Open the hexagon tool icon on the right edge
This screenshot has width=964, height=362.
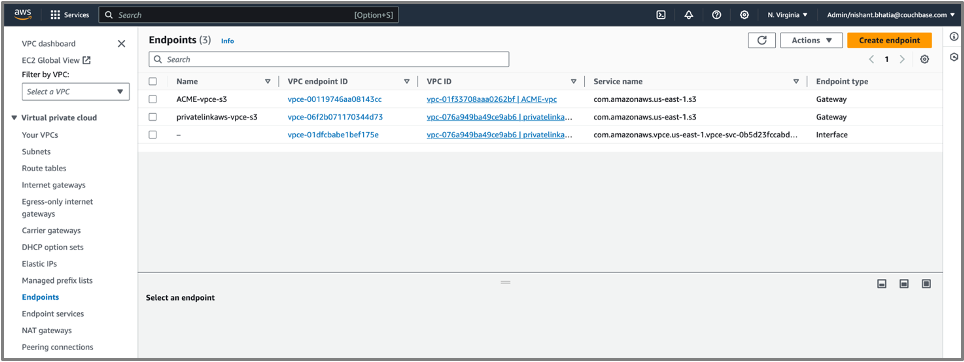pyautogui.click(x=954, y=57)
